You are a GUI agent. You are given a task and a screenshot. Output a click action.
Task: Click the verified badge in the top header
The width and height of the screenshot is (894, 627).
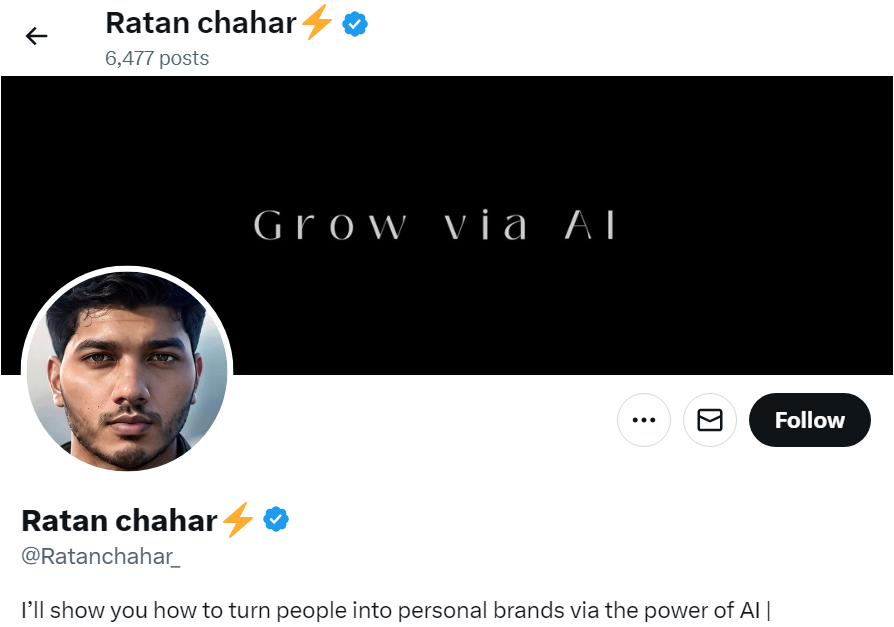(x=355, y=24)
